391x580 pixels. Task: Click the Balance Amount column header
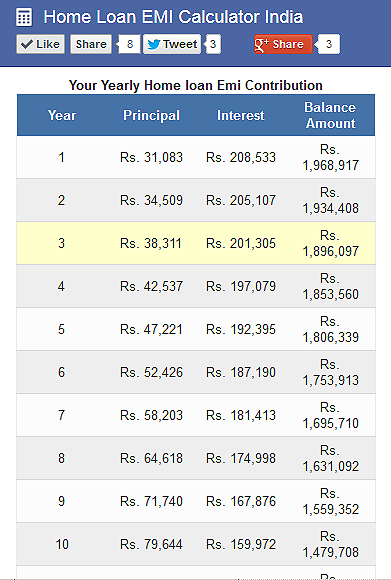click(330, 115)
